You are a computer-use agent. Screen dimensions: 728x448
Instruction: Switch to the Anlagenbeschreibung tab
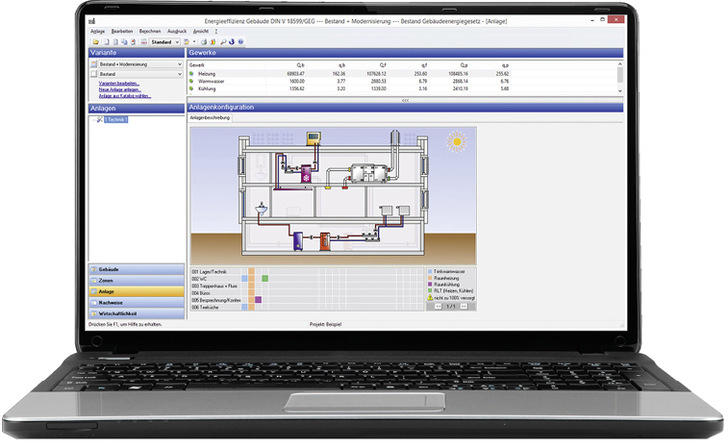click(x=211, y=117)
